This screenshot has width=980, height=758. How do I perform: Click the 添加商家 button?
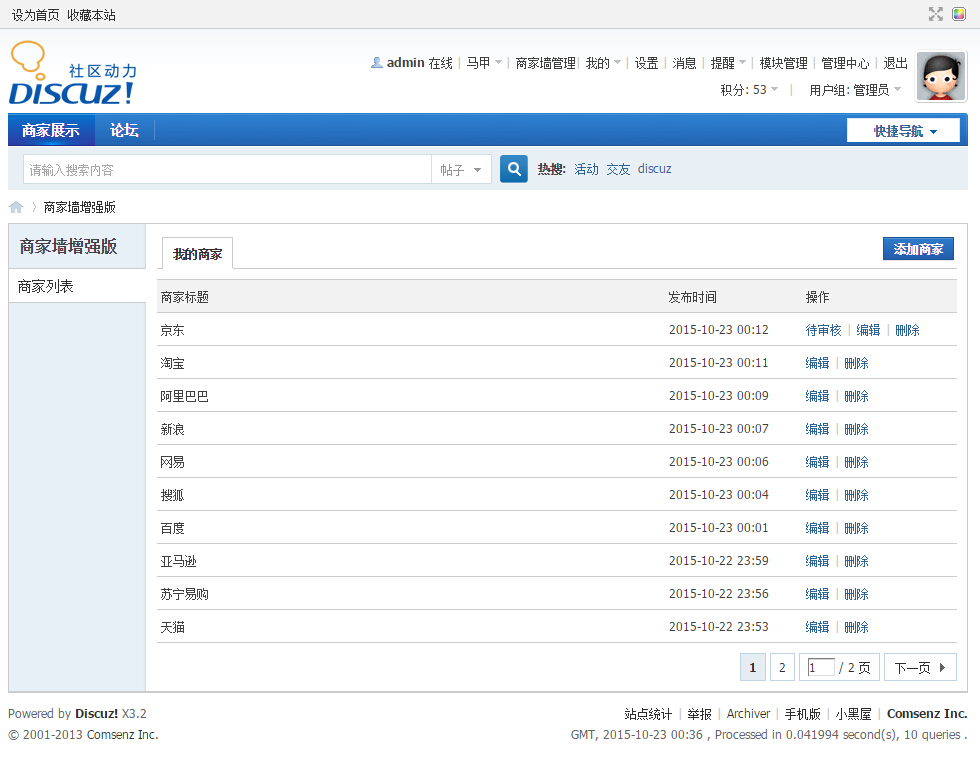[918, 249]
